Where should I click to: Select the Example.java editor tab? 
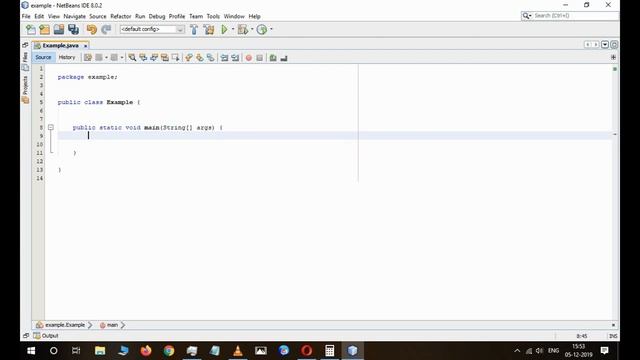point(60,46)
